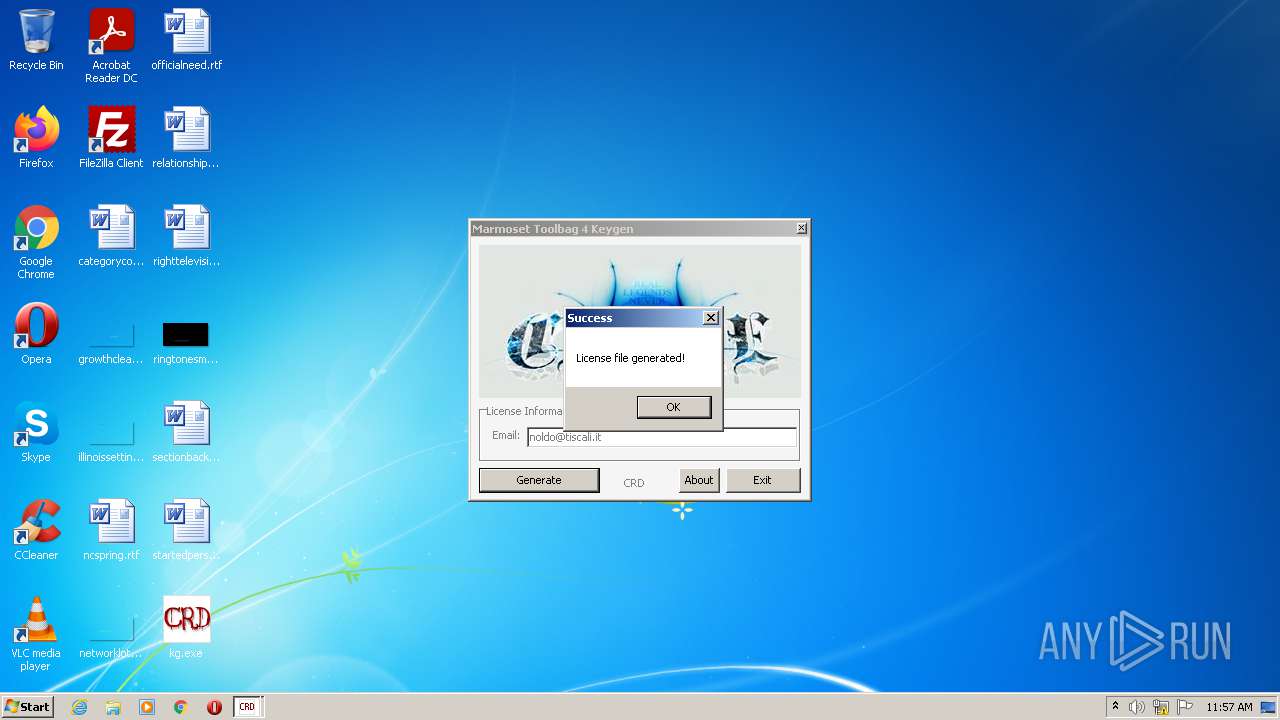
Task: Select the CCleaner desktop shortcut
Action: tap(36, 530)
